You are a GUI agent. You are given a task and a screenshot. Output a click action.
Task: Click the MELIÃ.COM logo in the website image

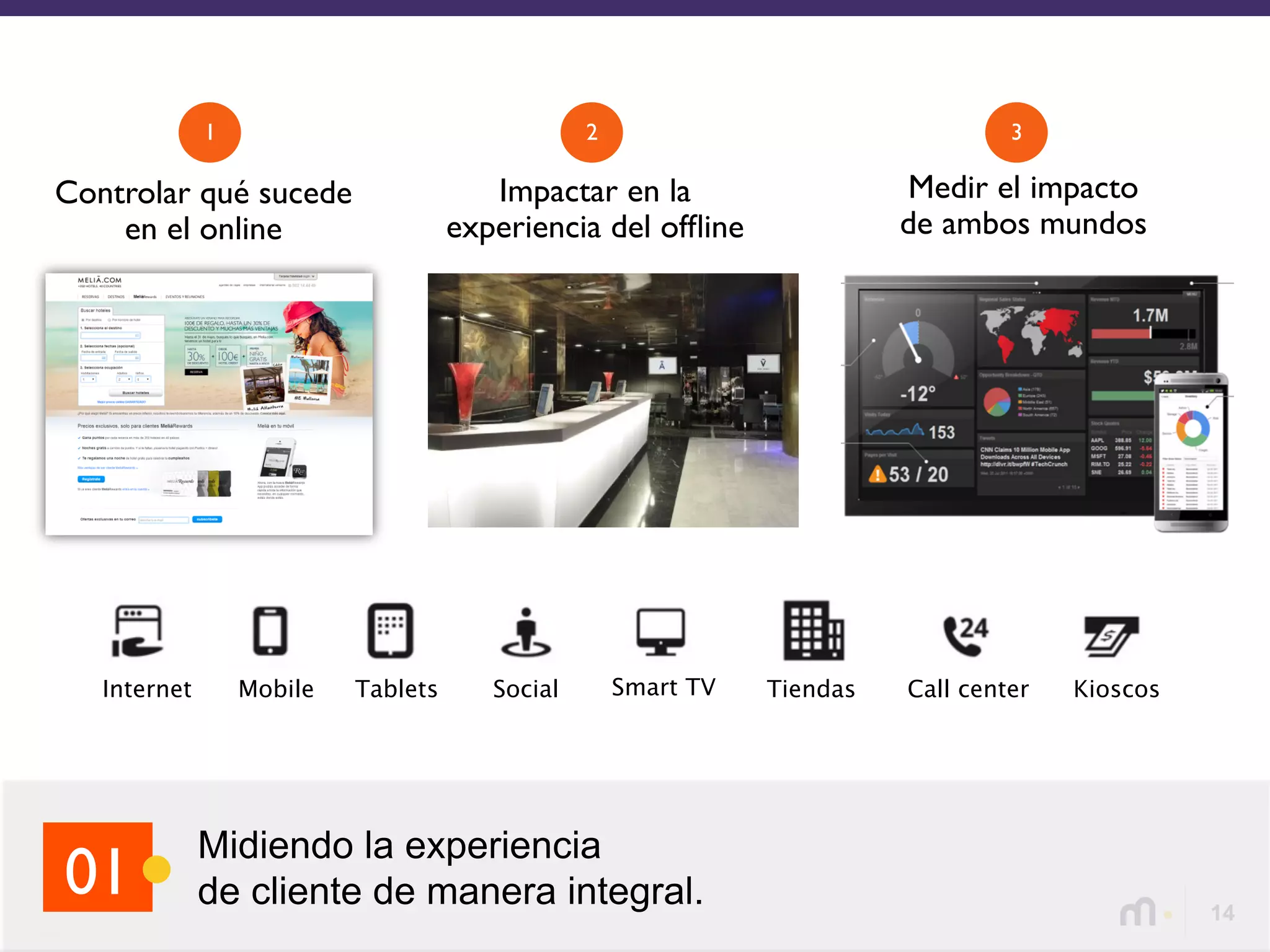point(99,280)
